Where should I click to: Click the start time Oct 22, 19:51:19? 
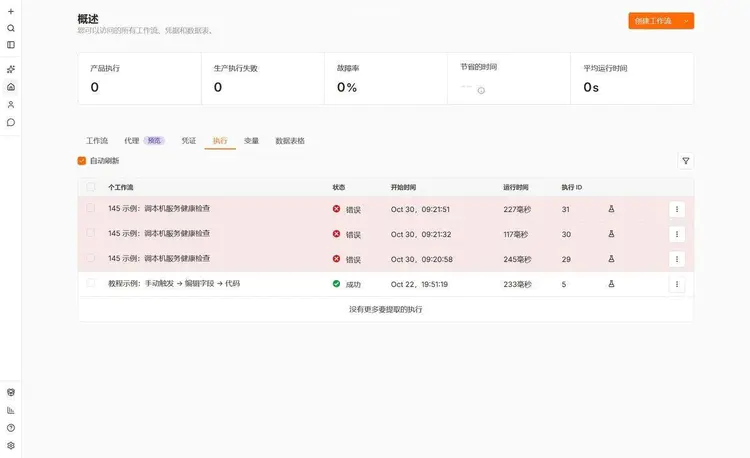pyautogui.click(x=419, y=284)
